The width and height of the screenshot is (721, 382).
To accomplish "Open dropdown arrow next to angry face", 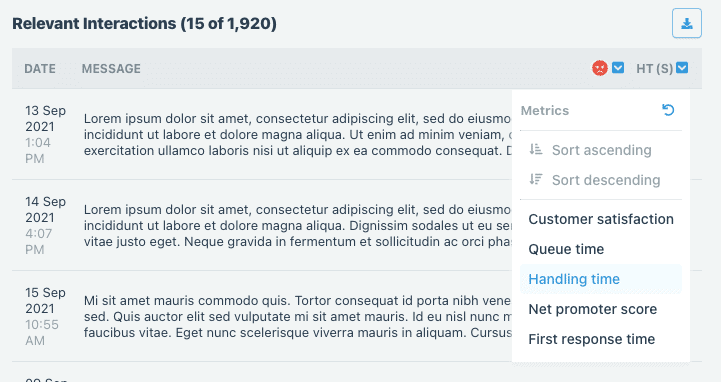I will 618,68.
